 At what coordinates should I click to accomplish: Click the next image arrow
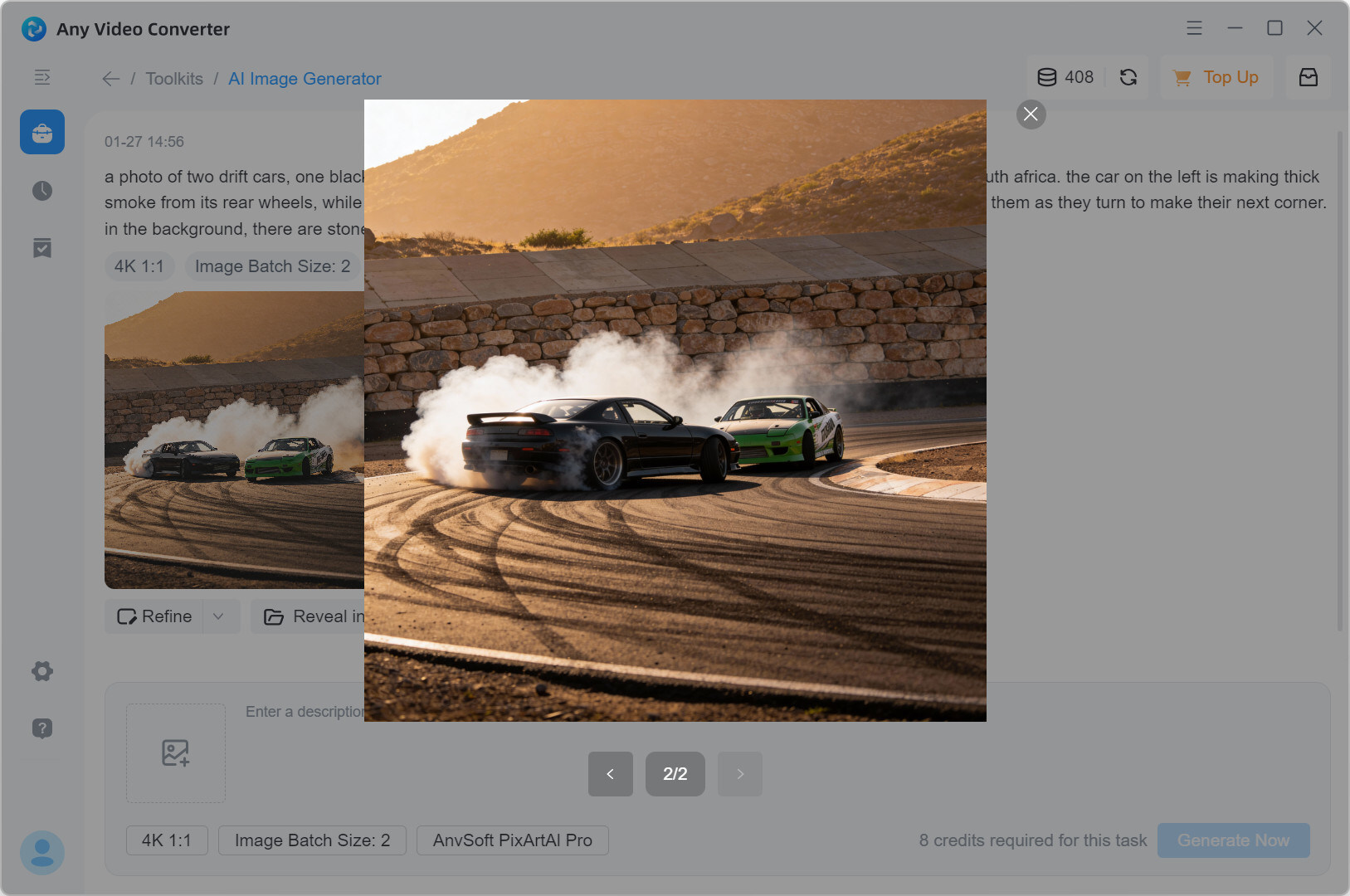pyautogui.click(x=740, y=774)
